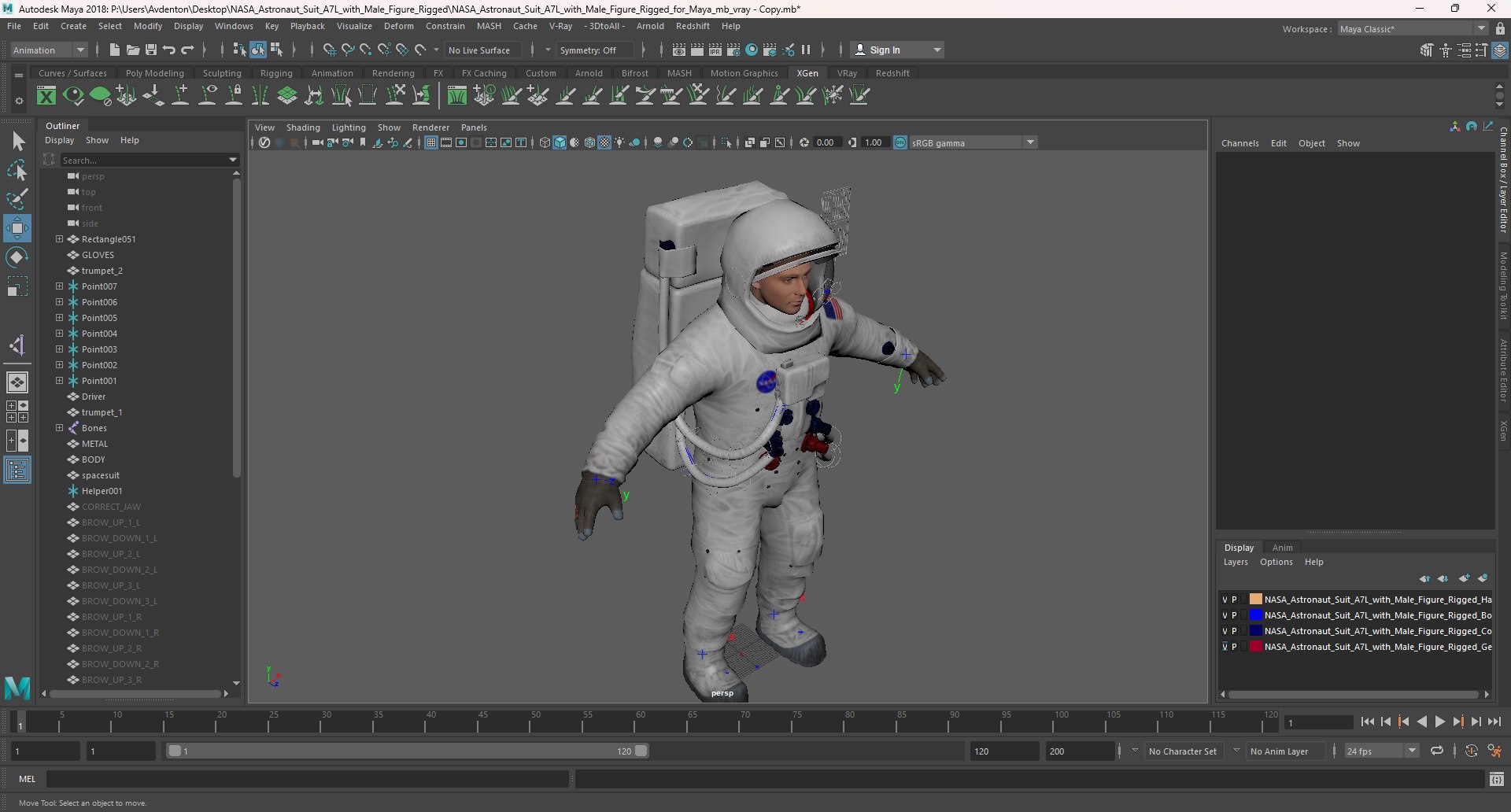Open the Script Editor icon

1497,779
